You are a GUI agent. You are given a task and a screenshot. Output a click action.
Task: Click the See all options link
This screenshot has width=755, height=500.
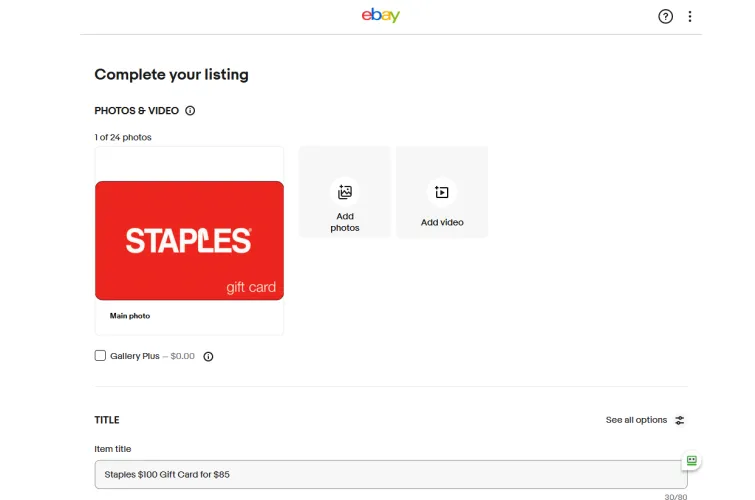636,420
